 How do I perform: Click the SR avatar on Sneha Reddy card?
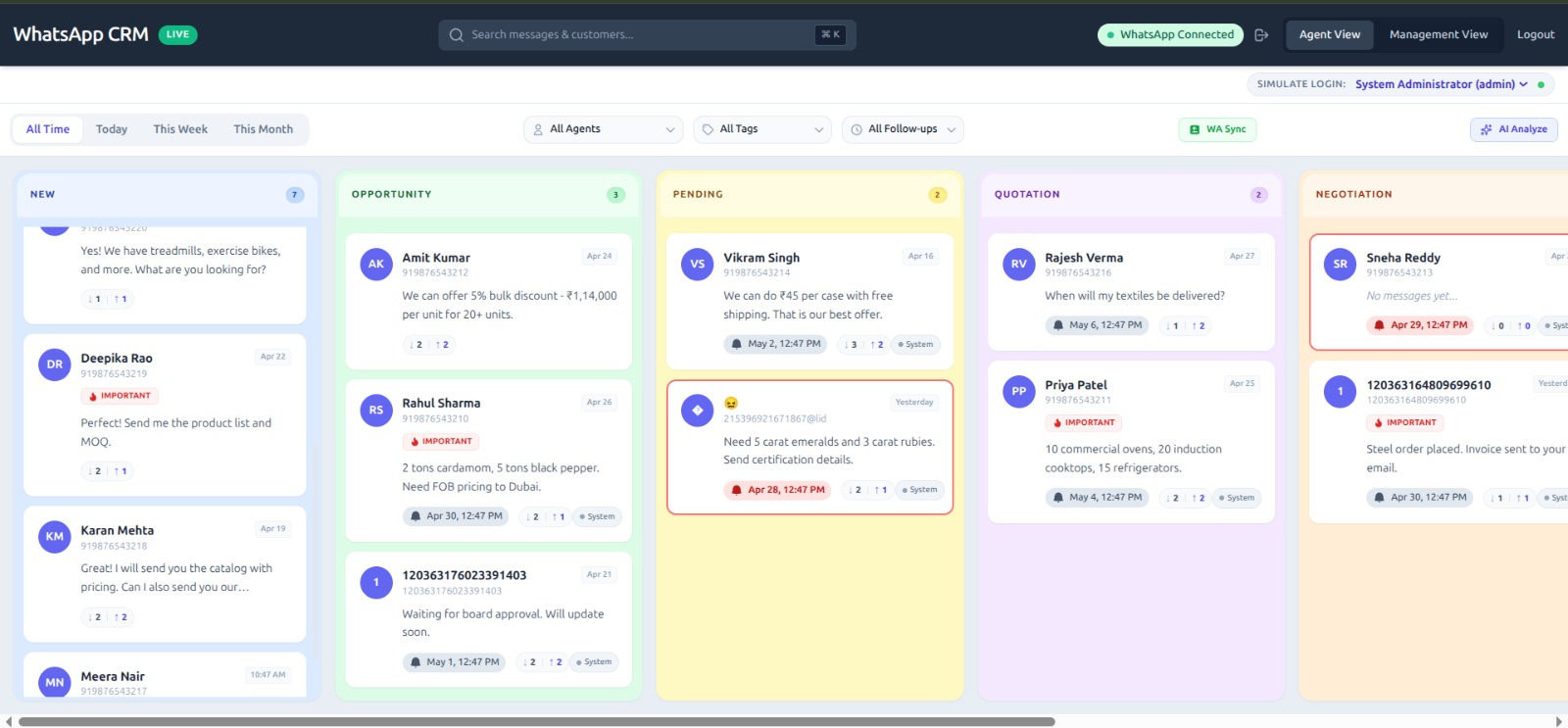(x=1340, y=264)
